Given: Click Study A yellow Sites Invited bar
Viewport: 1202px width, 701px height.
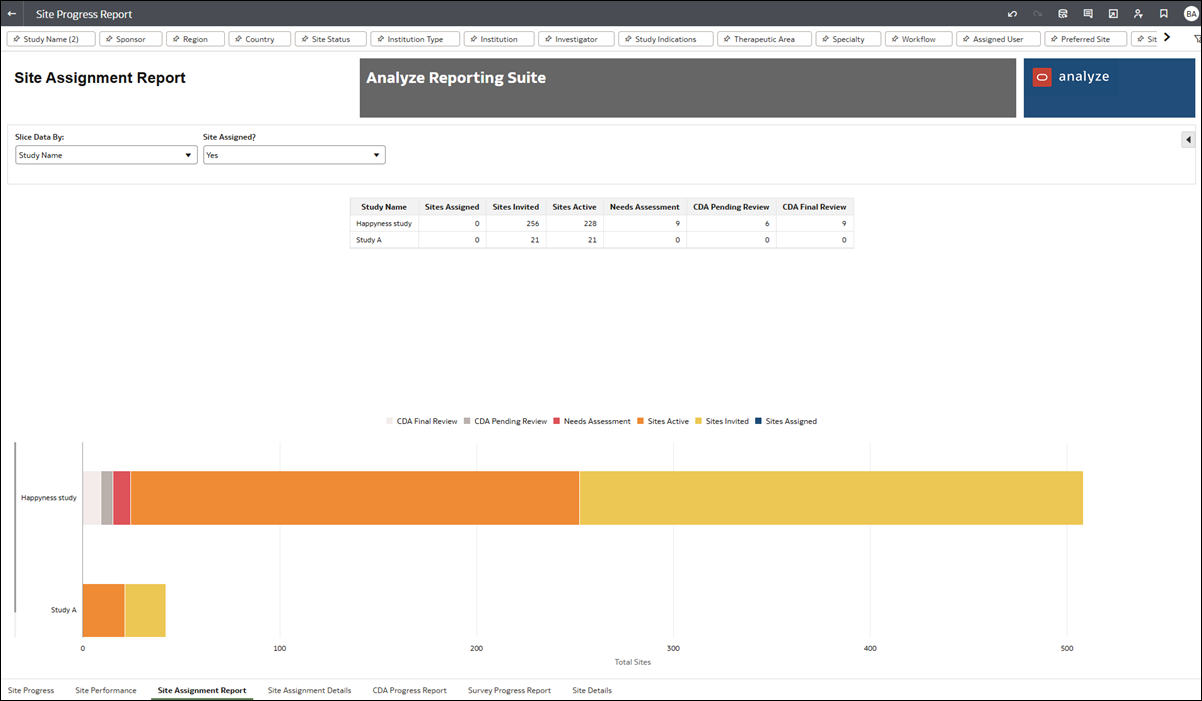Looking at the screenshot, I should pyautogui.click(x=145, y=610).
